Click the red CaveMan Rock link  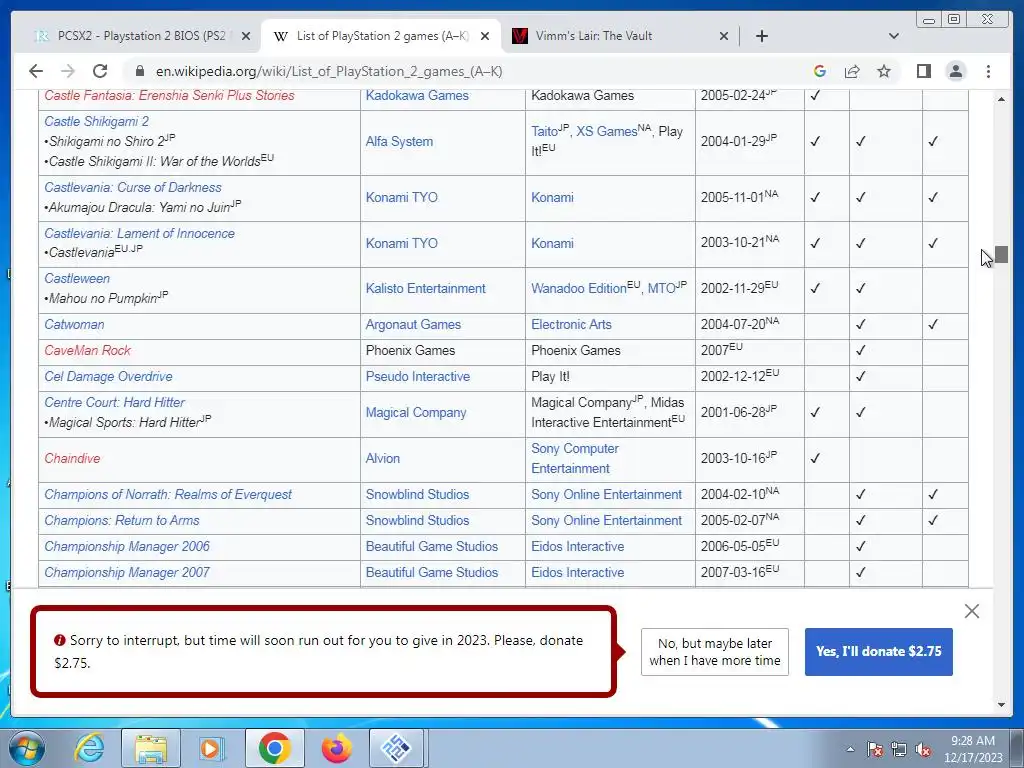click(x=88, y=351)
